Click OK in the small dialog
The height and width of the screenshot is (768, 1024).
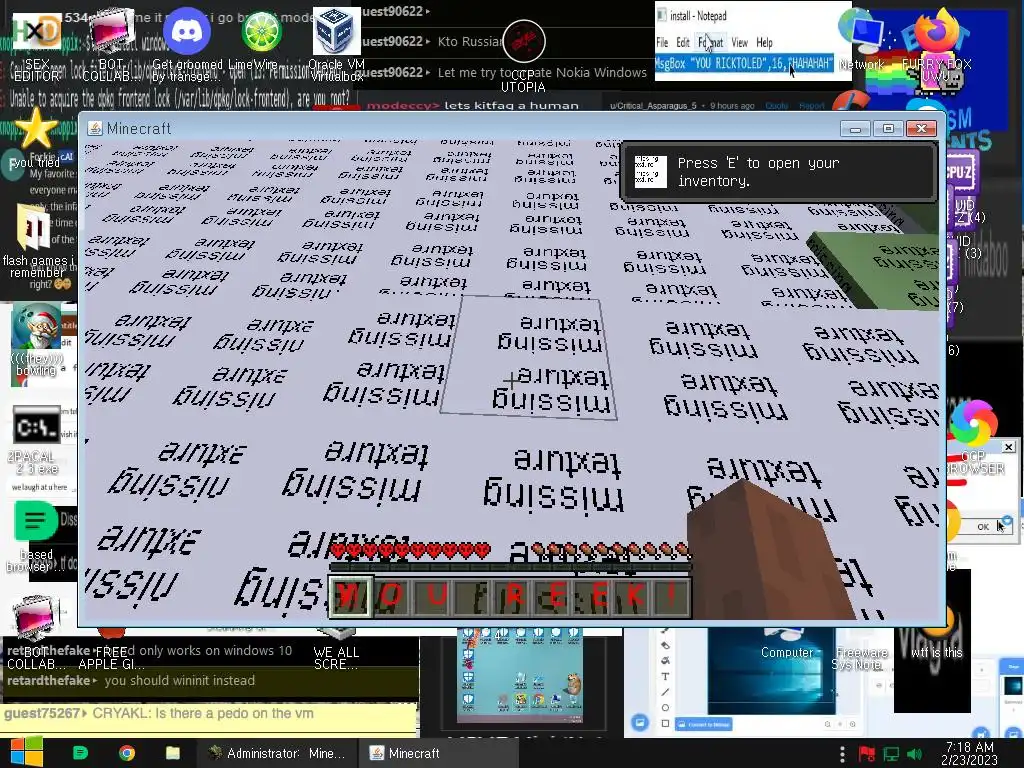point(984,526)
